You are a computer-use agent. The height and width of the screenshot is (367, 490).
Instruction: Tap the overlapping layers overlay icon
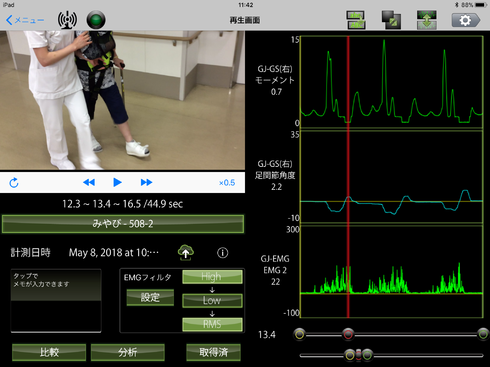[391, 20]
